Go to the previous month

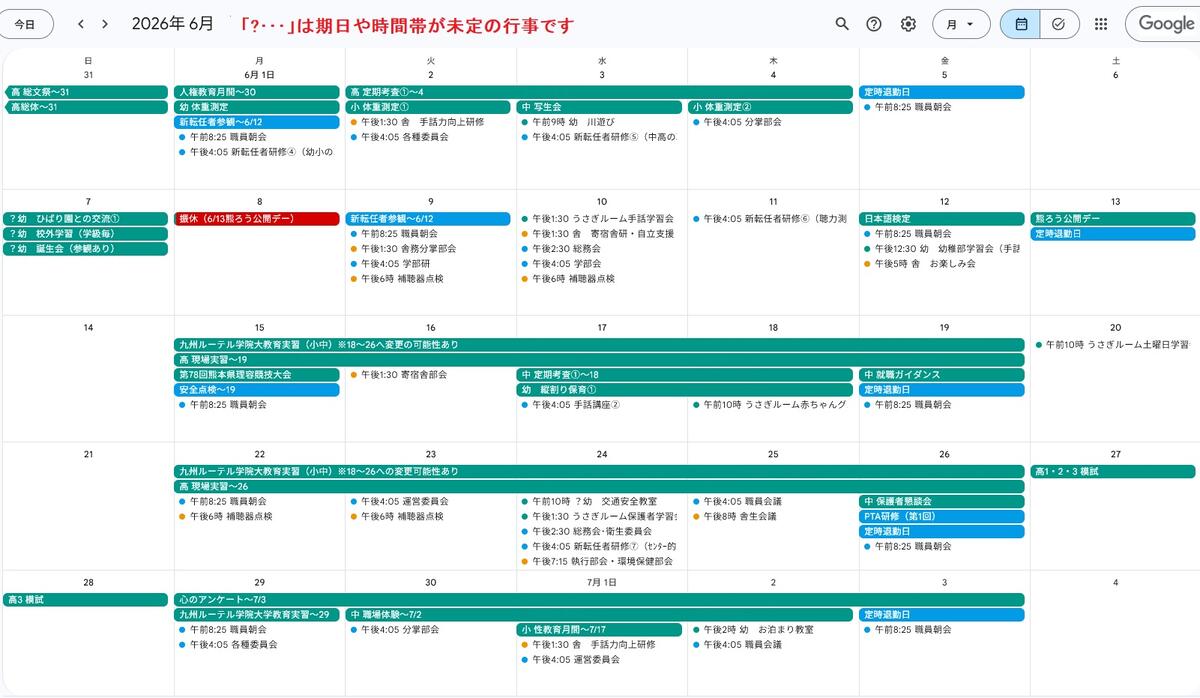point(81,24)
